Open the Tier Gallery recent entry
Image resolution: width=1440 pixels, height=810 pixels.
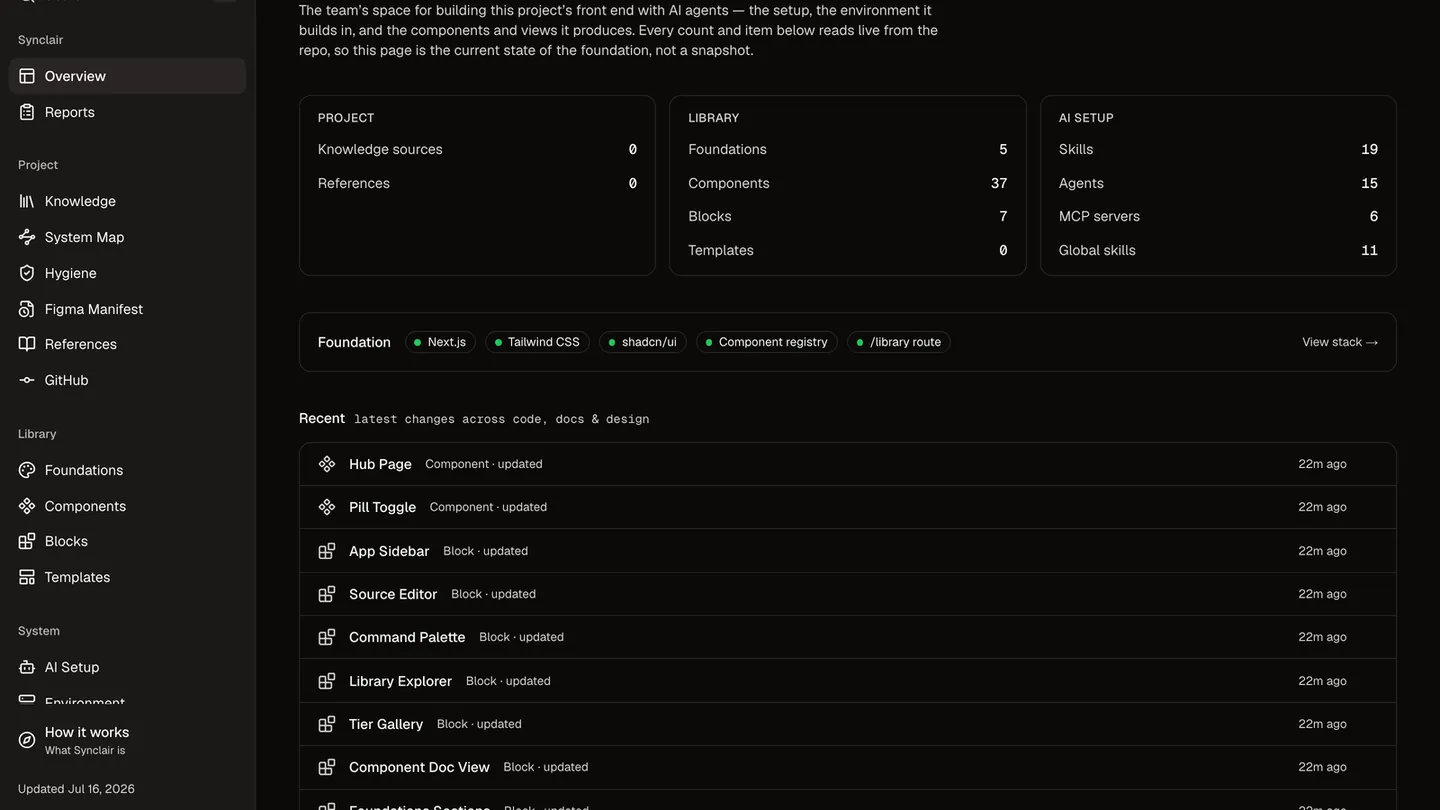(x=848, y=724)
